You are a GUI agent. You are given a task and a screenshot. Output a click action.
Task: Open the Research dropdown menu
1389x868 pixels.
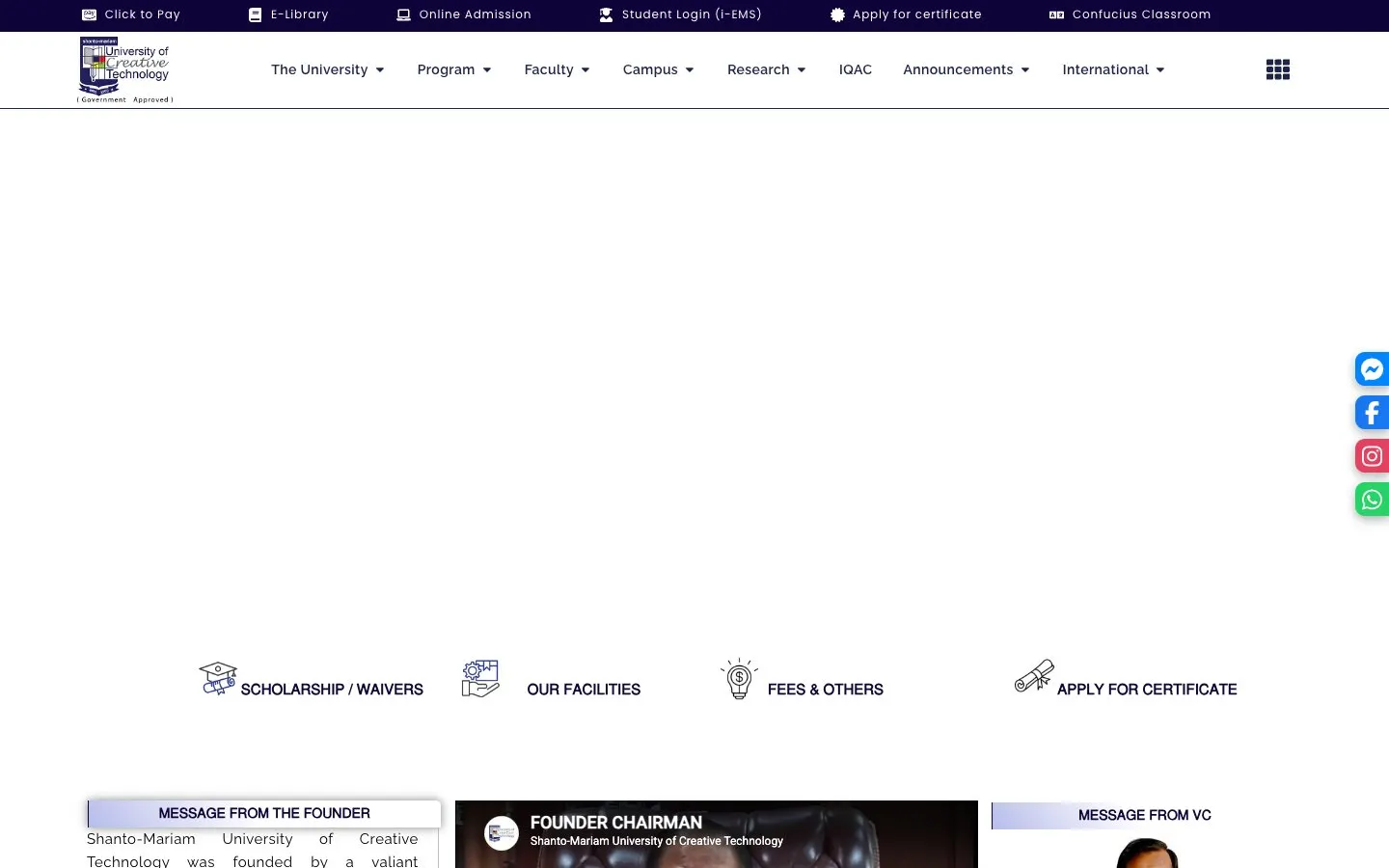click(767, 69)
